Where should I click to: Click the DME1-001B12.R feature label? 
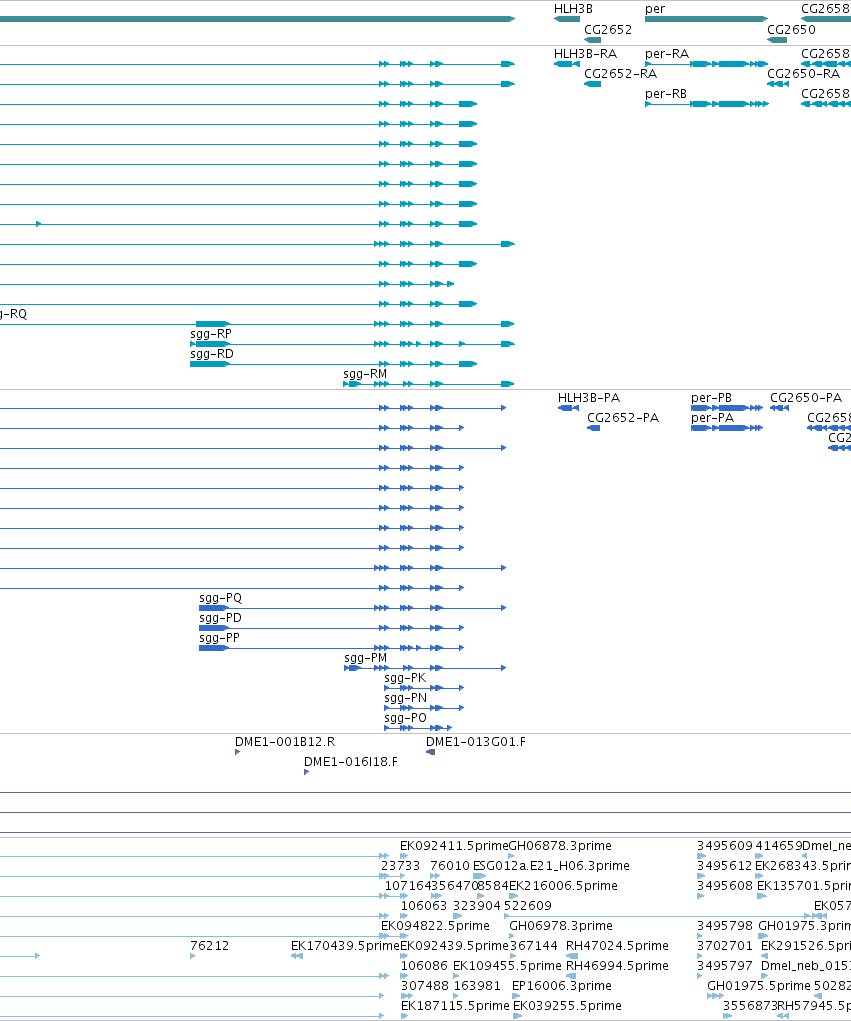(285, 742)
